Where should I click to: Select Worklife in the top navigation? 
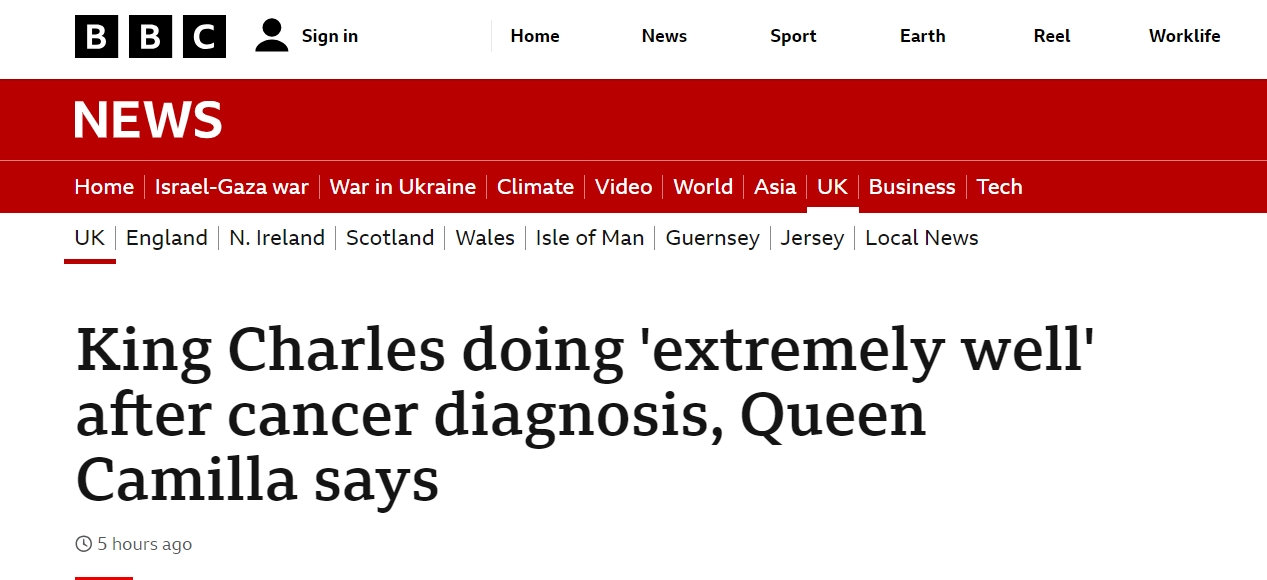[x=1184, y=36]
